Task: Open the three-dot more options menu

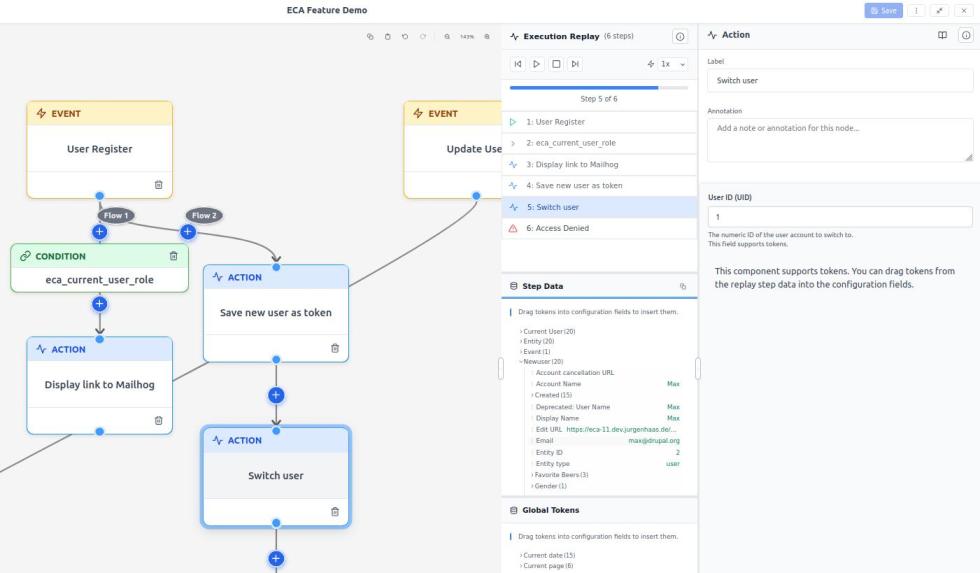Action: (916, 11)
